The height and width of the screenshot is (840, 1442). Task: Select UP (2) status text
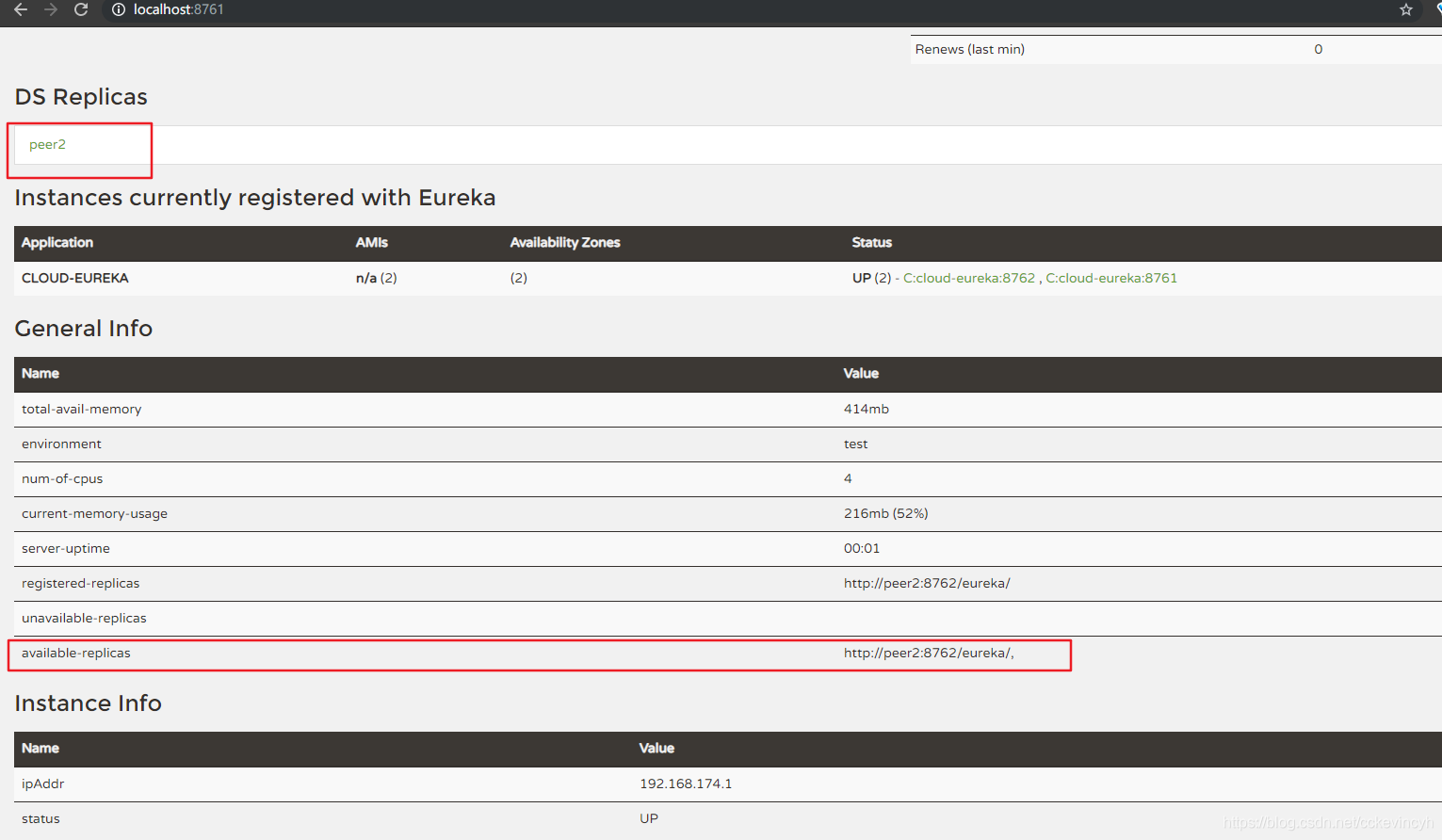click(872, 278)
